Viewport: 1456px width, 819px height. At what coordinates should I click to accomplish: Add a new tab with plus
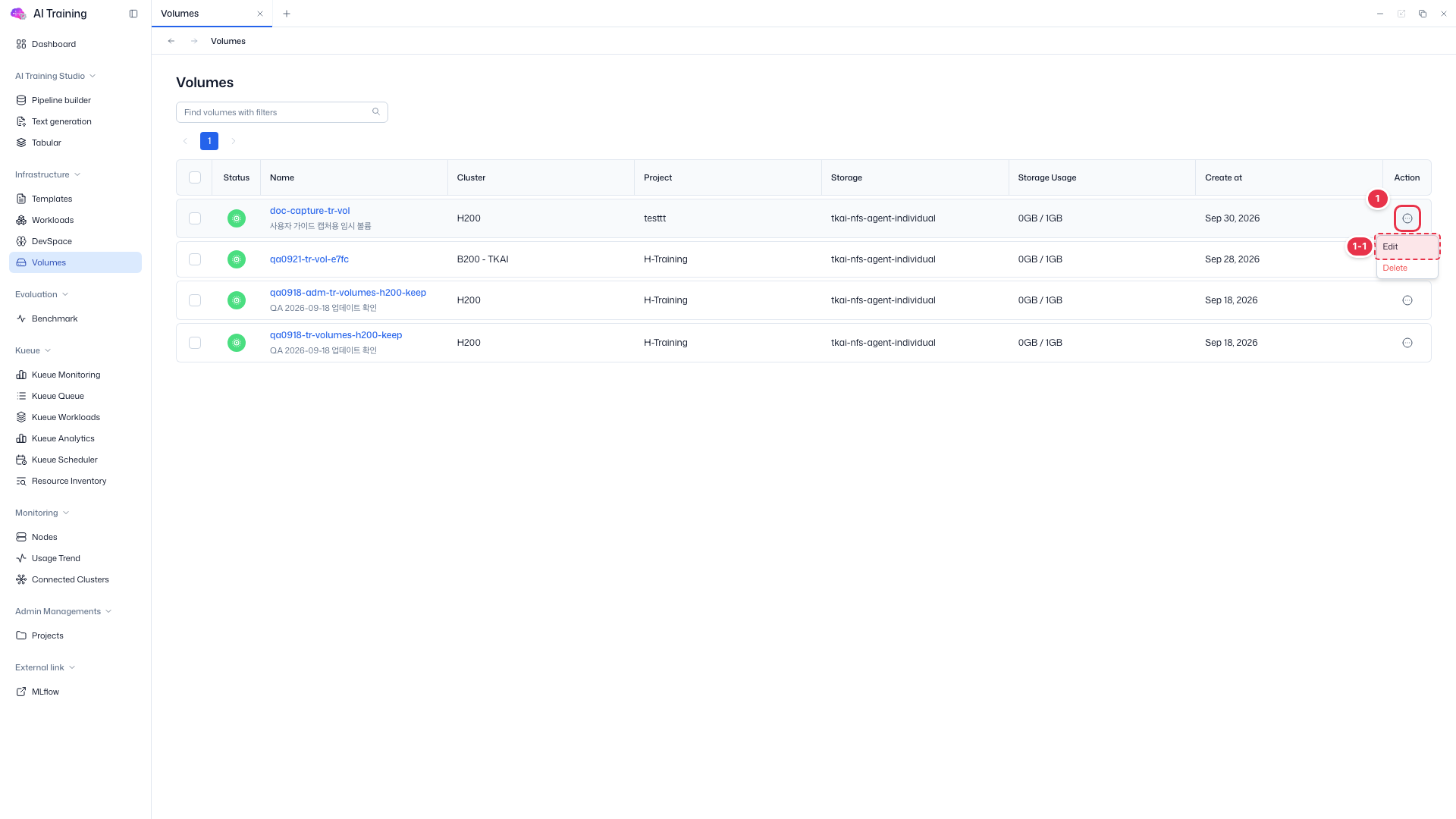[x=287, y=14]
